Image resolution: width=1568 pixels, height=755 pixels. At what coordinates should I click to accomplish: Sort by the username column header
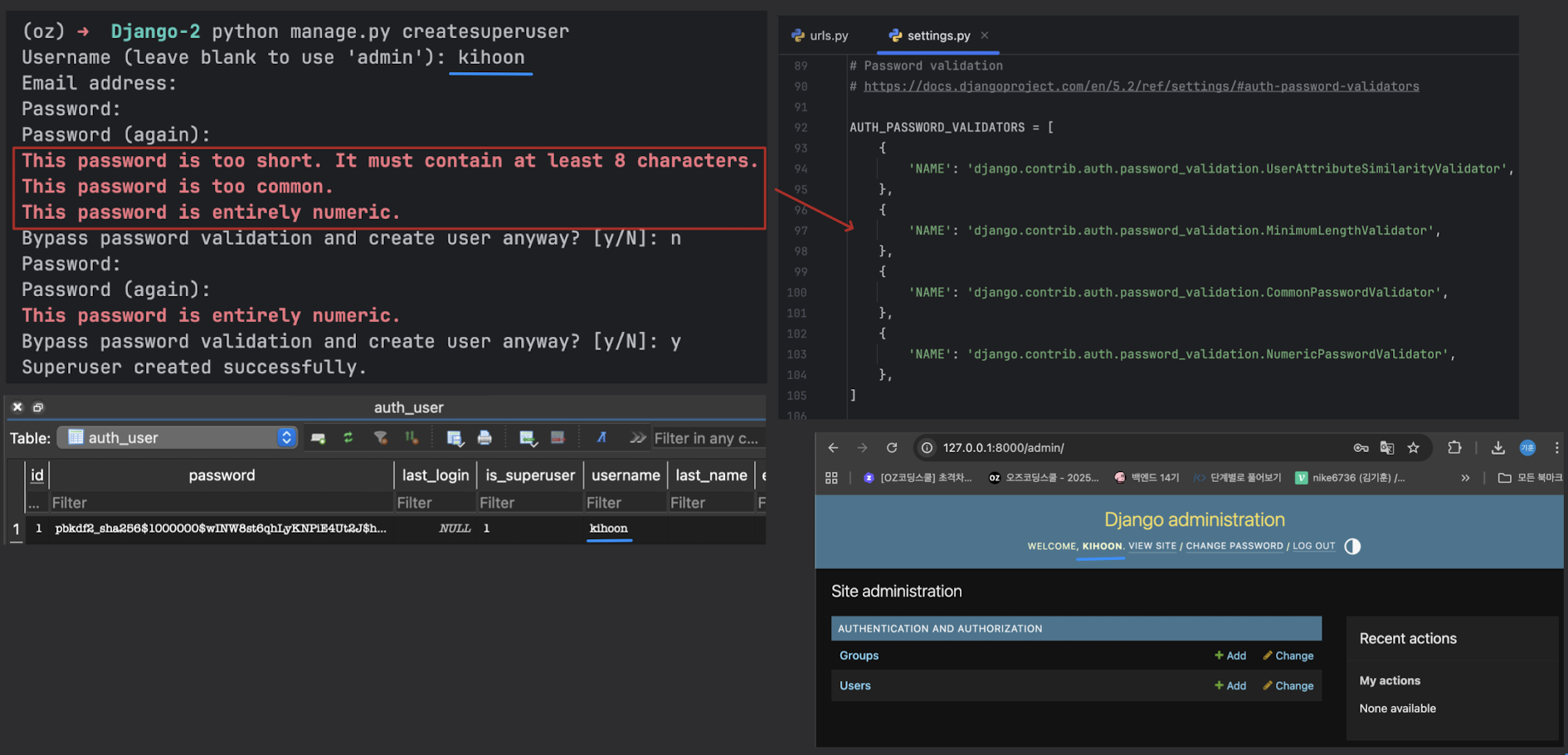tap(626, 475)
